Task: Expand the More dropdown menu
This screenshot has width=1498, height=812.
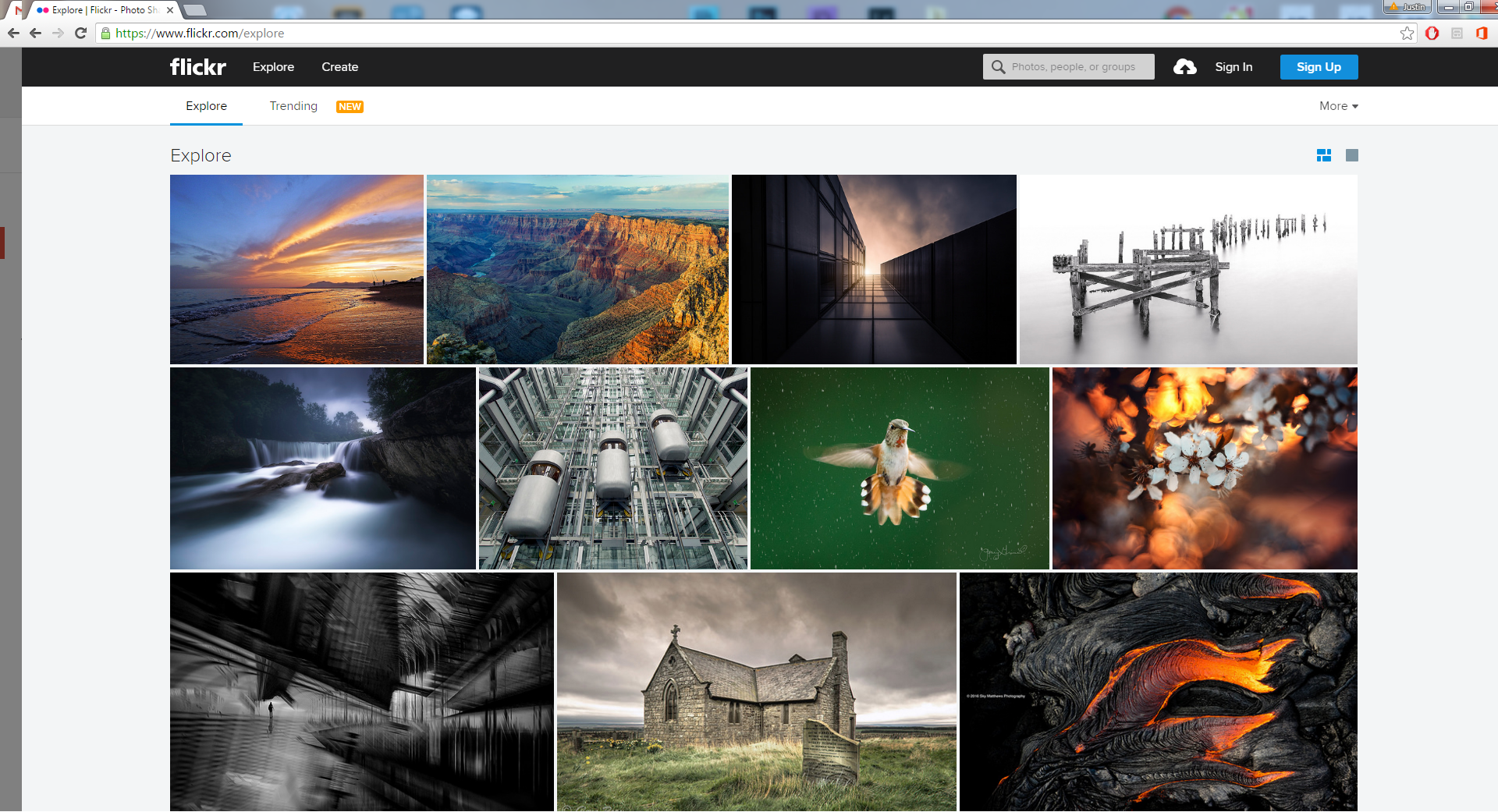Action: point(1338,106)
